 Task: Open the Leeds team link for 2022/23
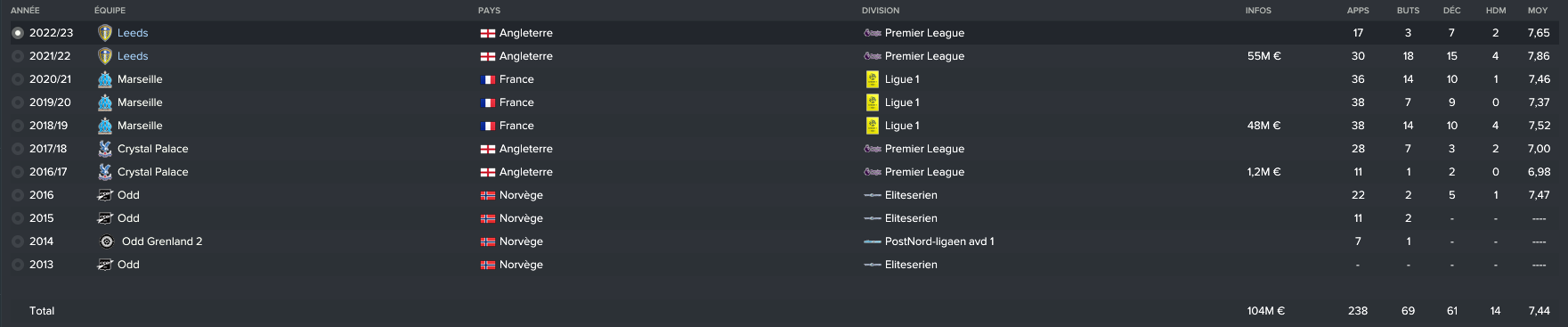click(133, 33)
